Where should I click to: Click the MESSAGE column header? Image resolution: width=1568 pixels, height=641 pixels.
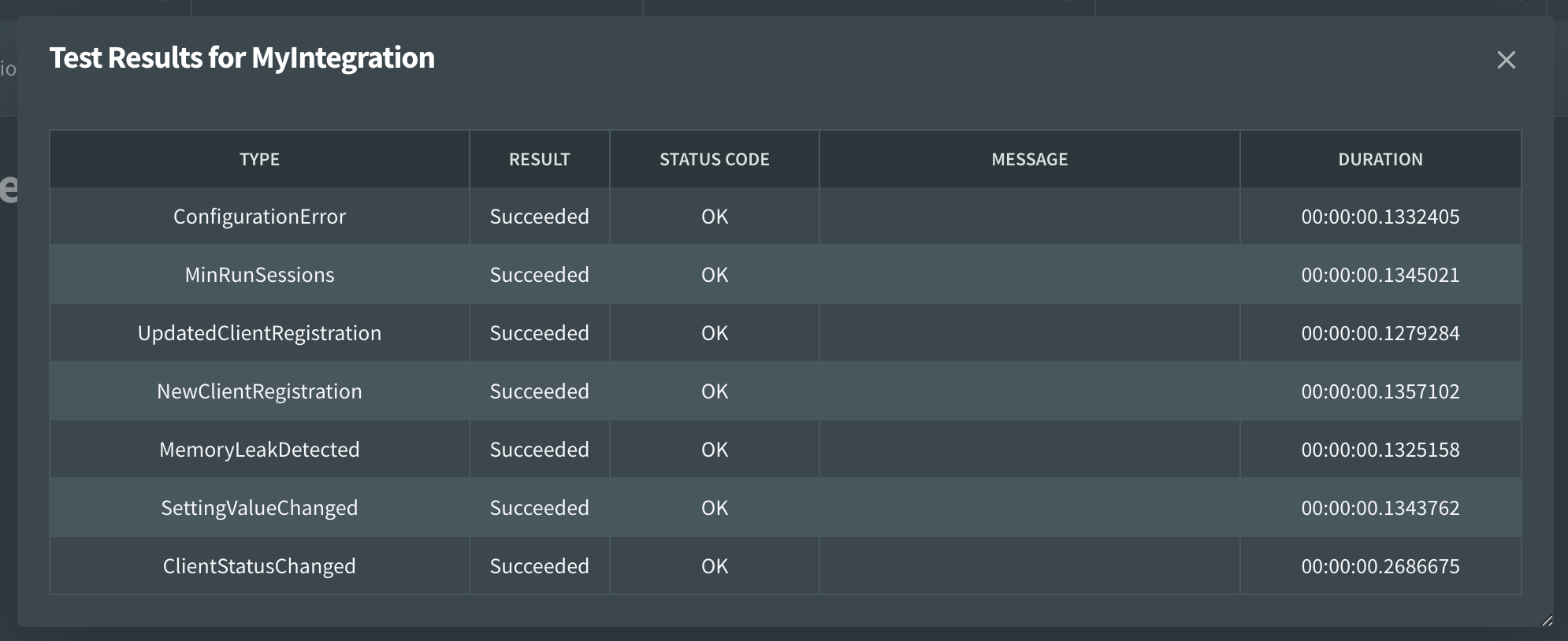[1029, 159]
